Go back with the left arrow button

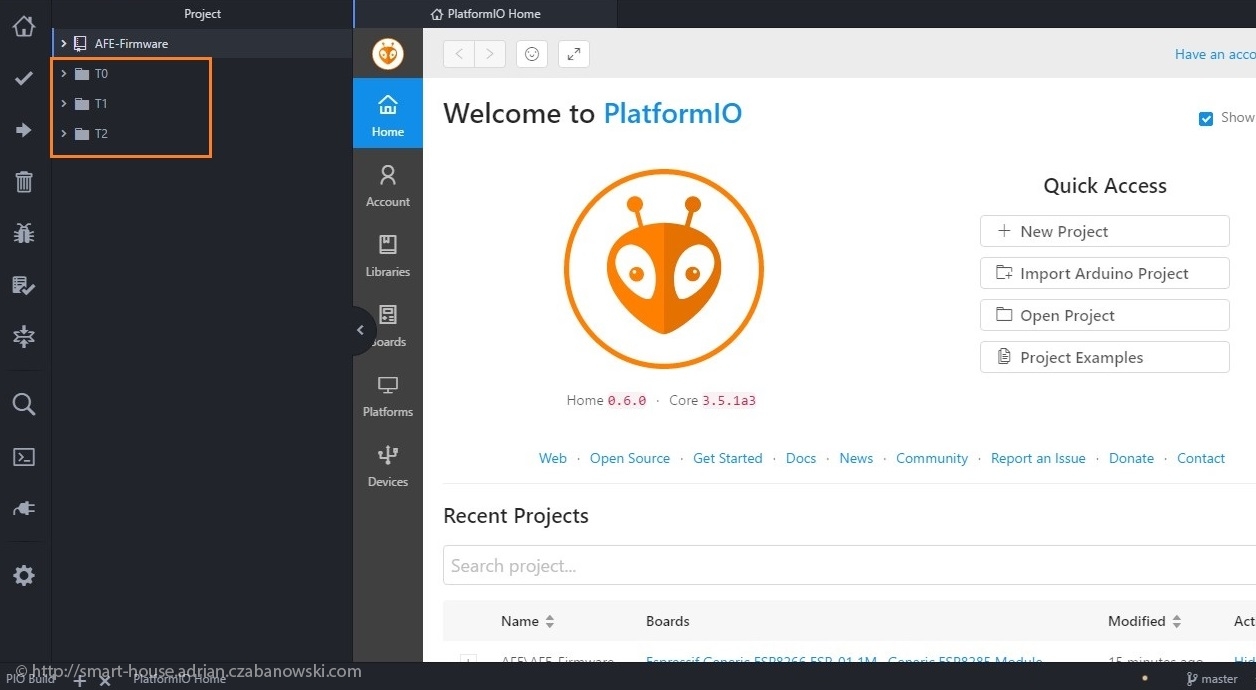[x=459, y=54]
